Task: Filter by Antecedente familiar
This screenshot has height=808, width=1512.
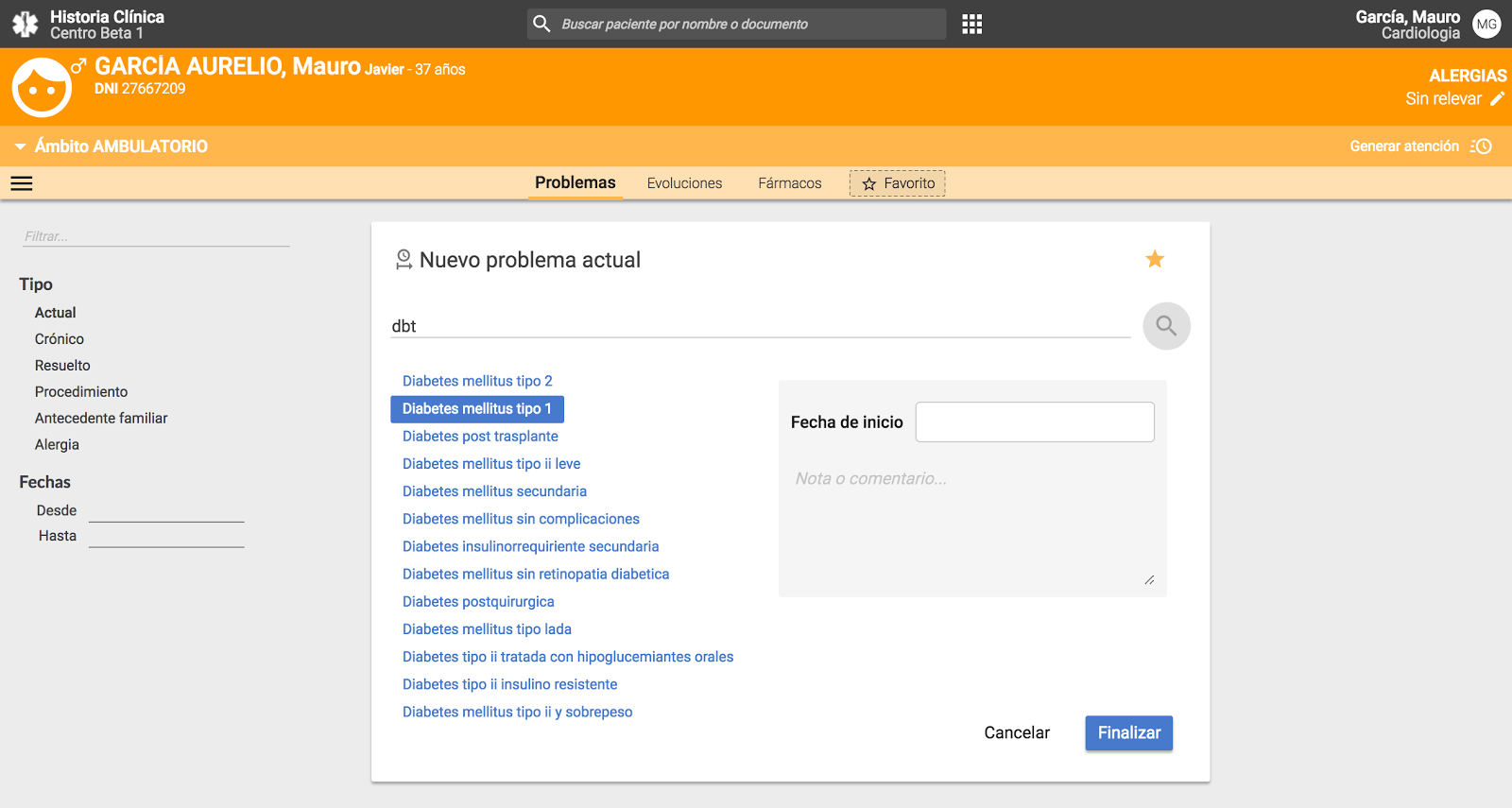Action: 101,419
